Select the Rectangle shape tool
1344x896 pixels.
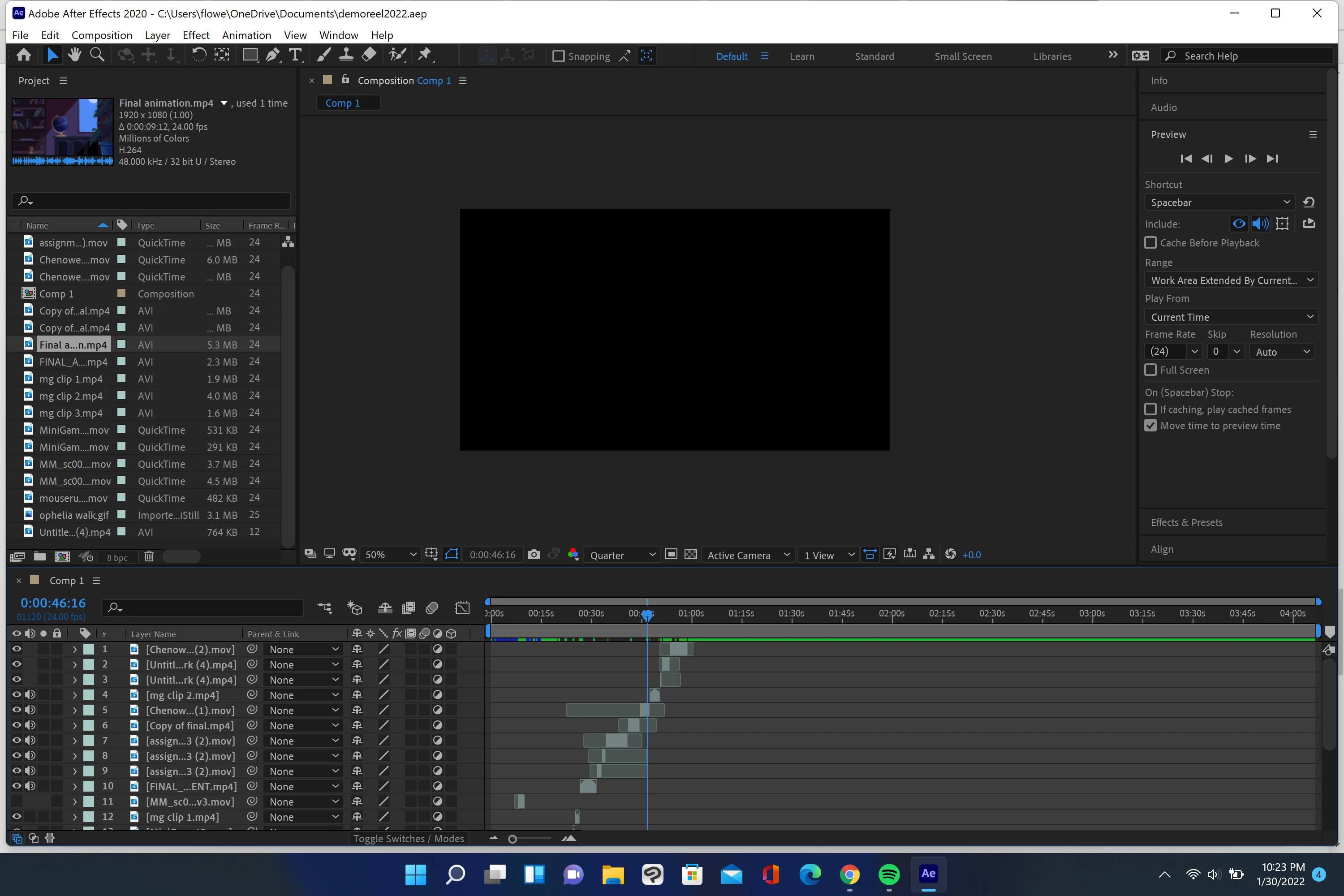pyautogui.click(x=250, y=55)
